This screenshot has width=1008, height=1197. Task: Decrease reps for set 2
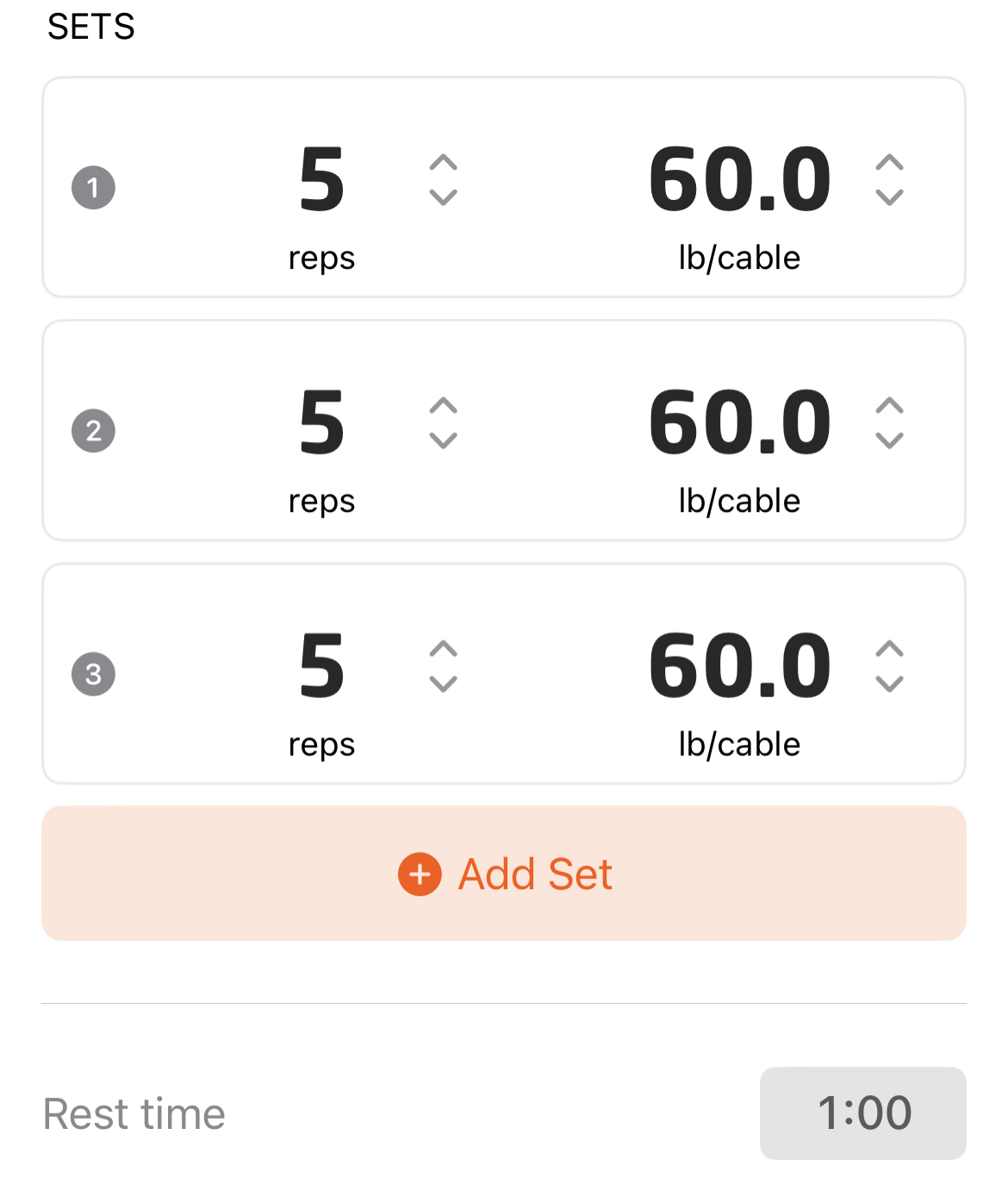coord(443,440)
